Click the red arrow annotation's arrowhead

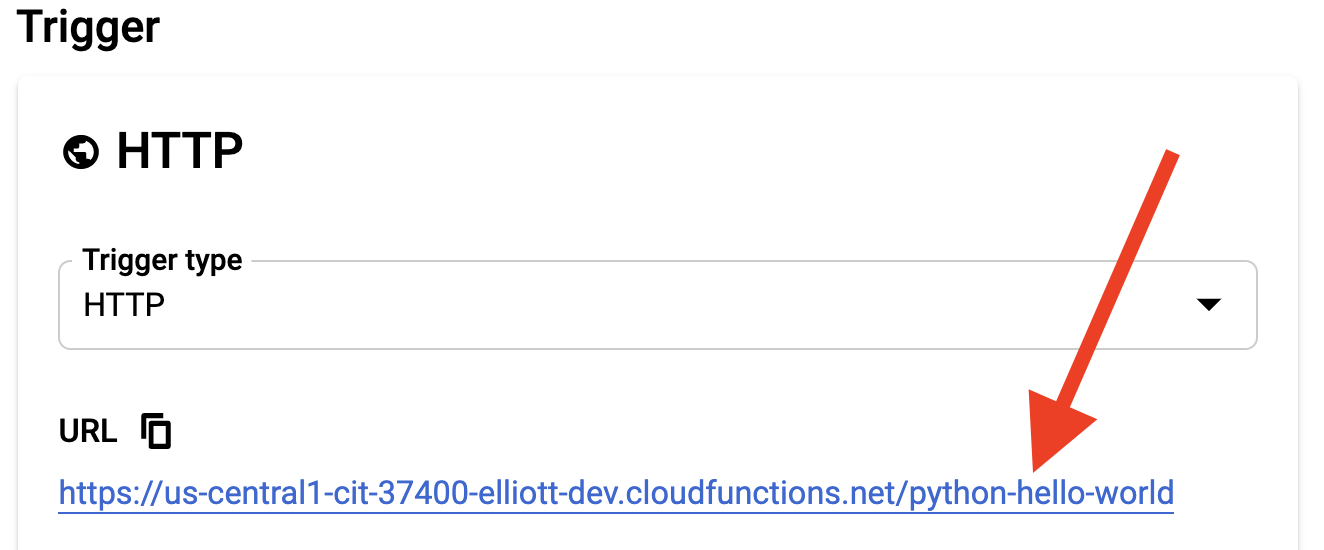[1062, 432]
